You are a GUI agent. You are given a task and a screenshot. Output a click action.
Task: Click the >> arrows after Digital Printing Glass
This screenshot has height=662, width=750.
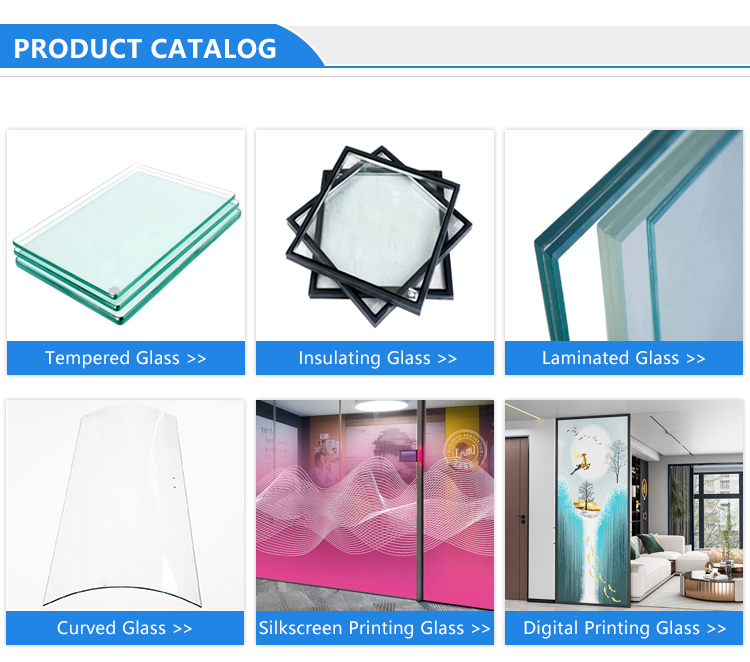[x=717, y=629]
